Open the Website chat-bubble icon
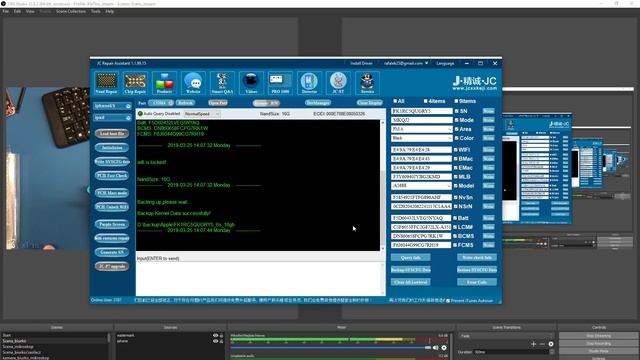 (193, 83)
